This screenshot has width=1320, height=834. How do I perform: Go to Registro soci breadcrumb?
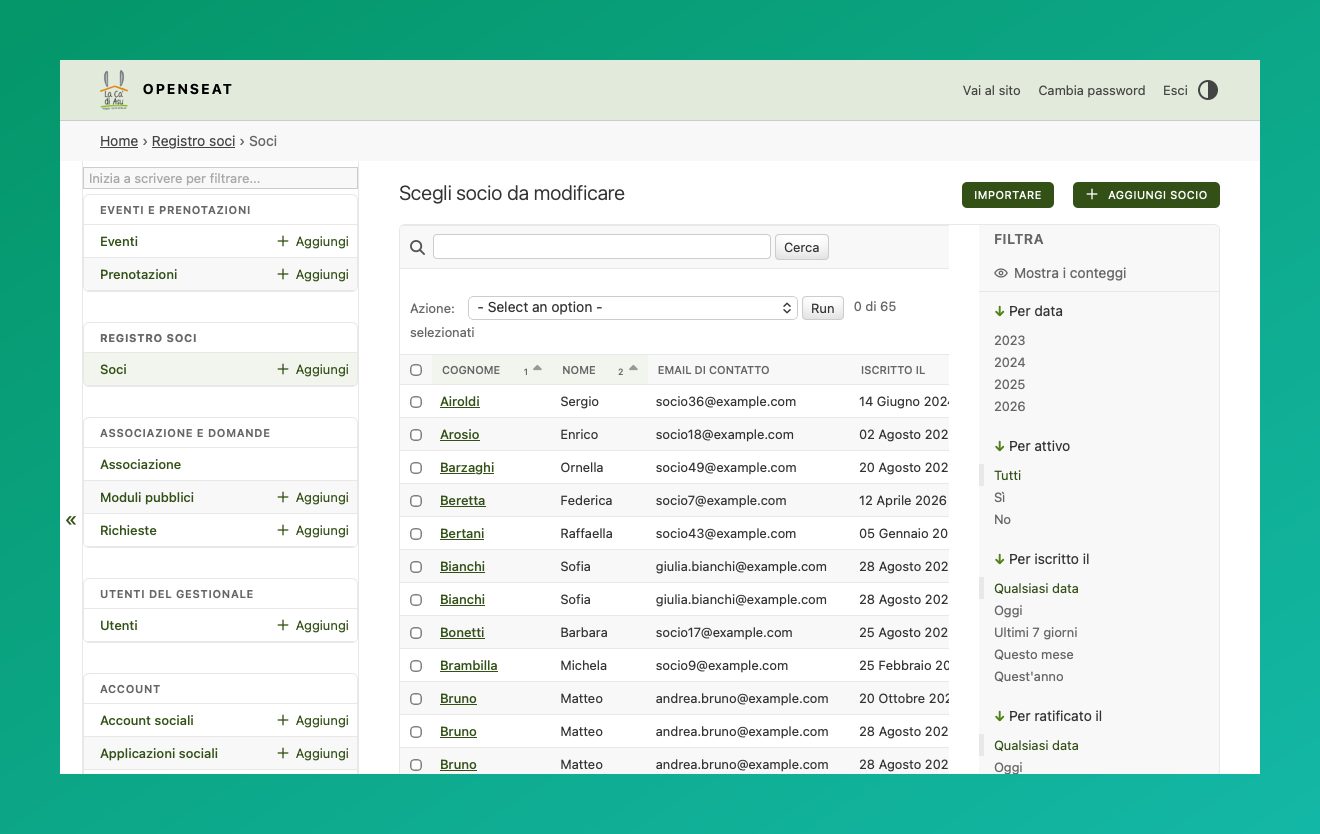pos(193,141)
